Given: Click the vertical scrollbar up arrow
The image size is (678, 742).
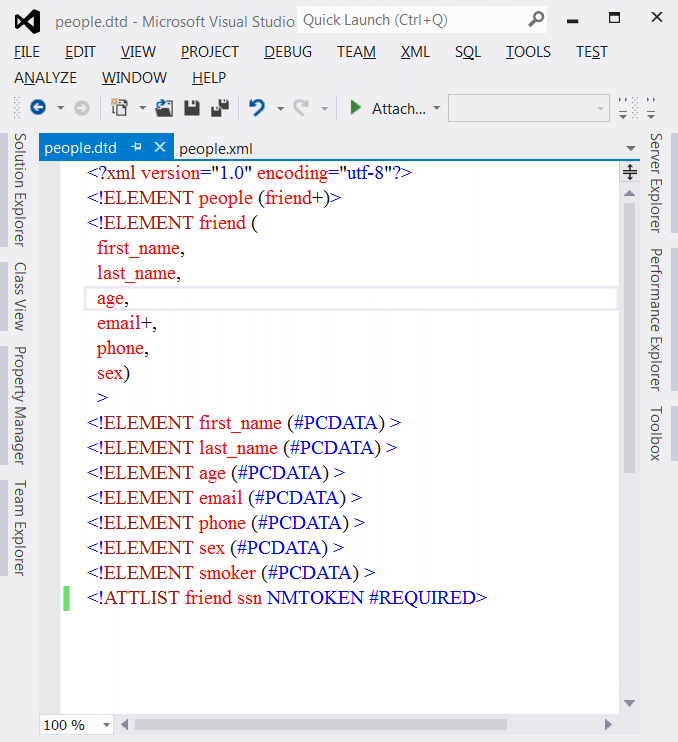Looking at the screenshot, I should (x=629, y=193).
